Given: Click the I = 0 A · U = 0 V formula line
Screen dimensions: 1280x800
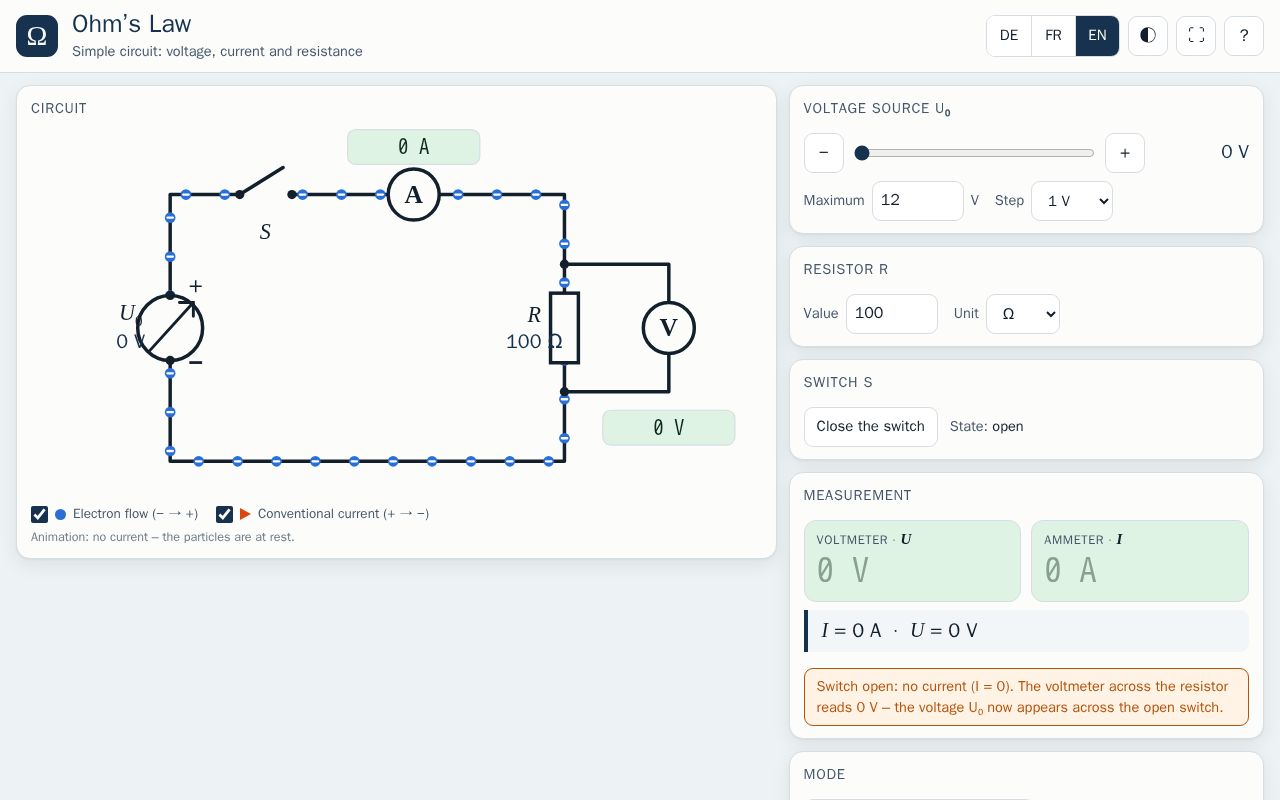Looking at the screenshot, I should click(1026, 631).
